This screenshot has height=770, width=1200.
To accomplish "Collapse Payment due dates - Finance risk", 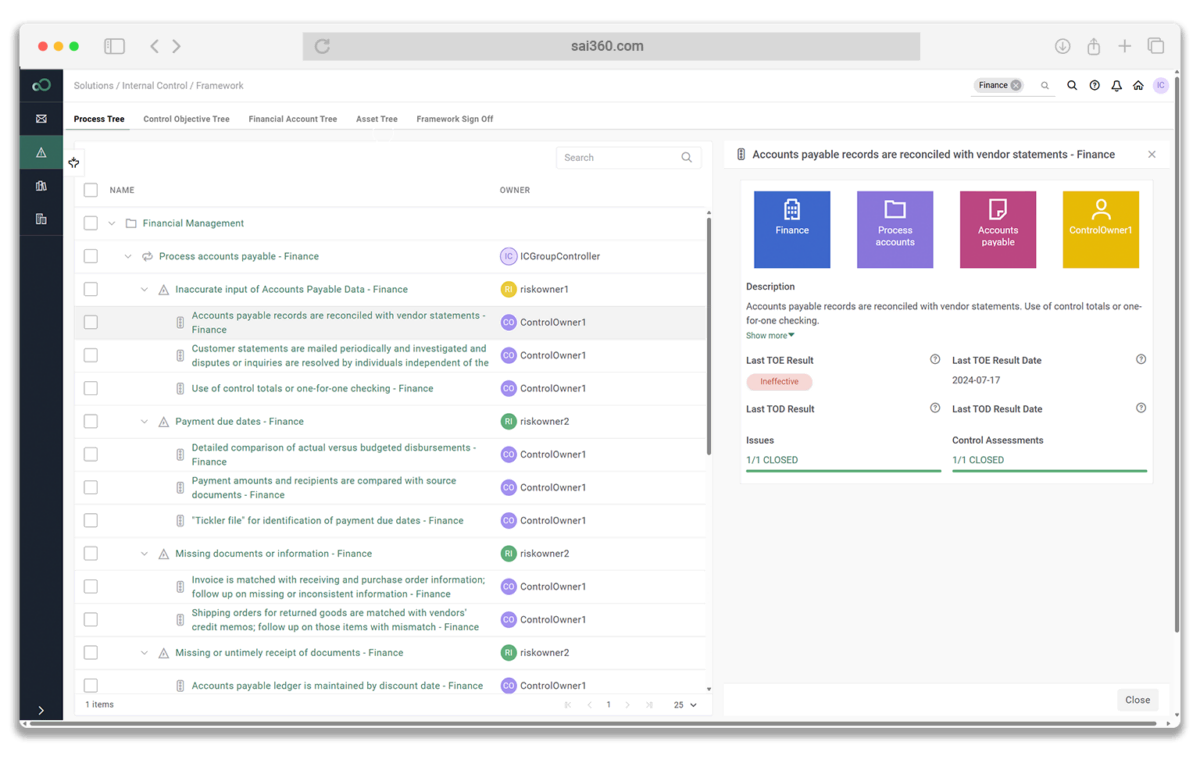I will 144,422.
